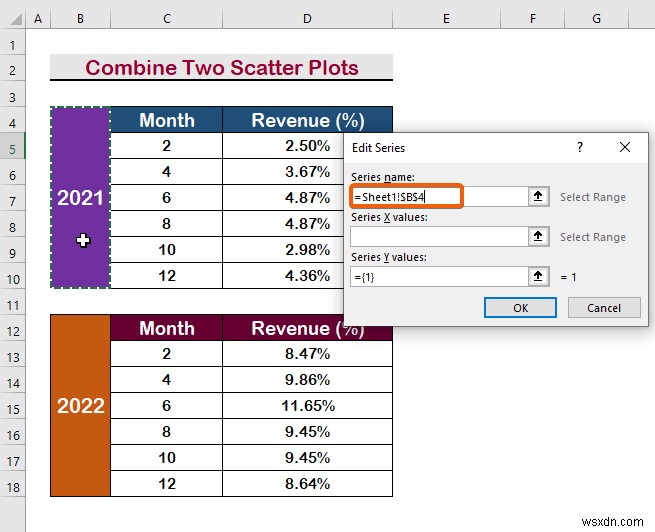Select the 11.65% revenue cell
Viewport: 655px width, 532px height.
[x=307, y=405]
